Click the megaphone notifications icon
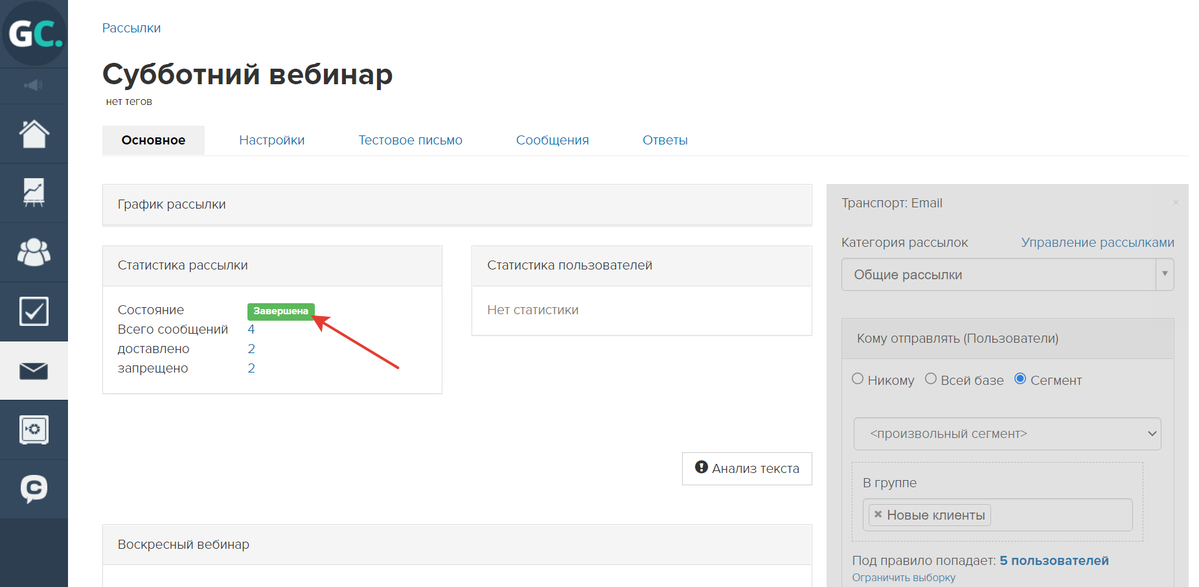This screenshot has width=1199, height=587. (x=34, y=85)
